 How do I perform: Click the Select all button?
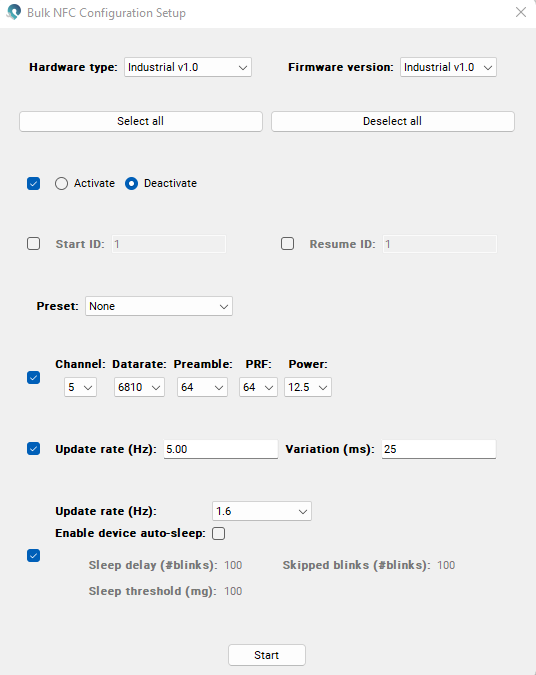(141, 121)
